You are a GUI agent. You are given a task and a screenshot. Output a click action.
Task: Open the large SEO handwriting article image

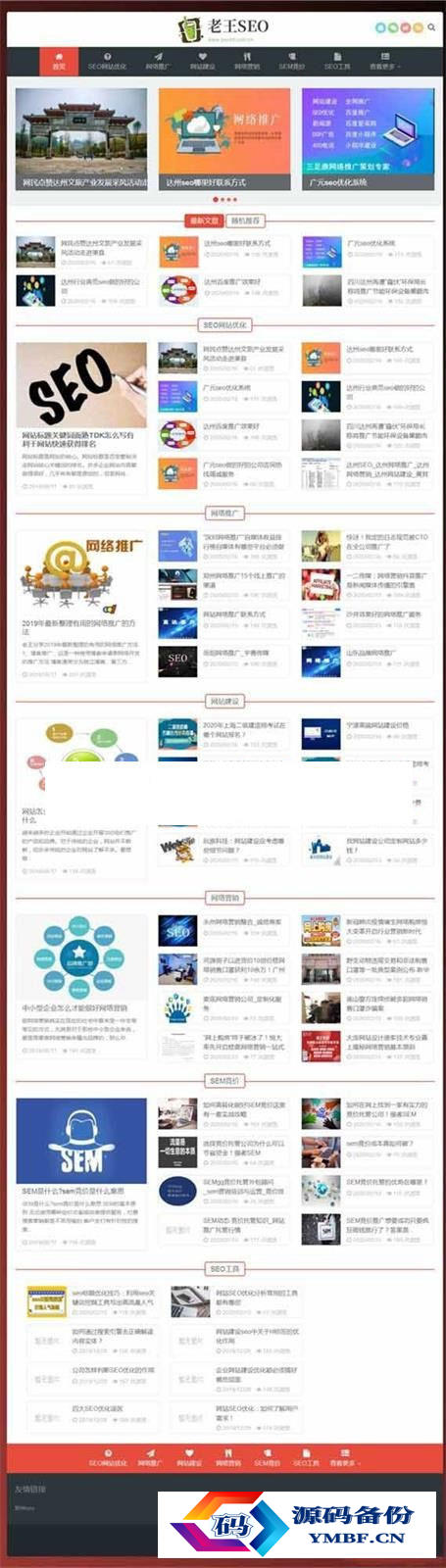(x=81, y=385)
